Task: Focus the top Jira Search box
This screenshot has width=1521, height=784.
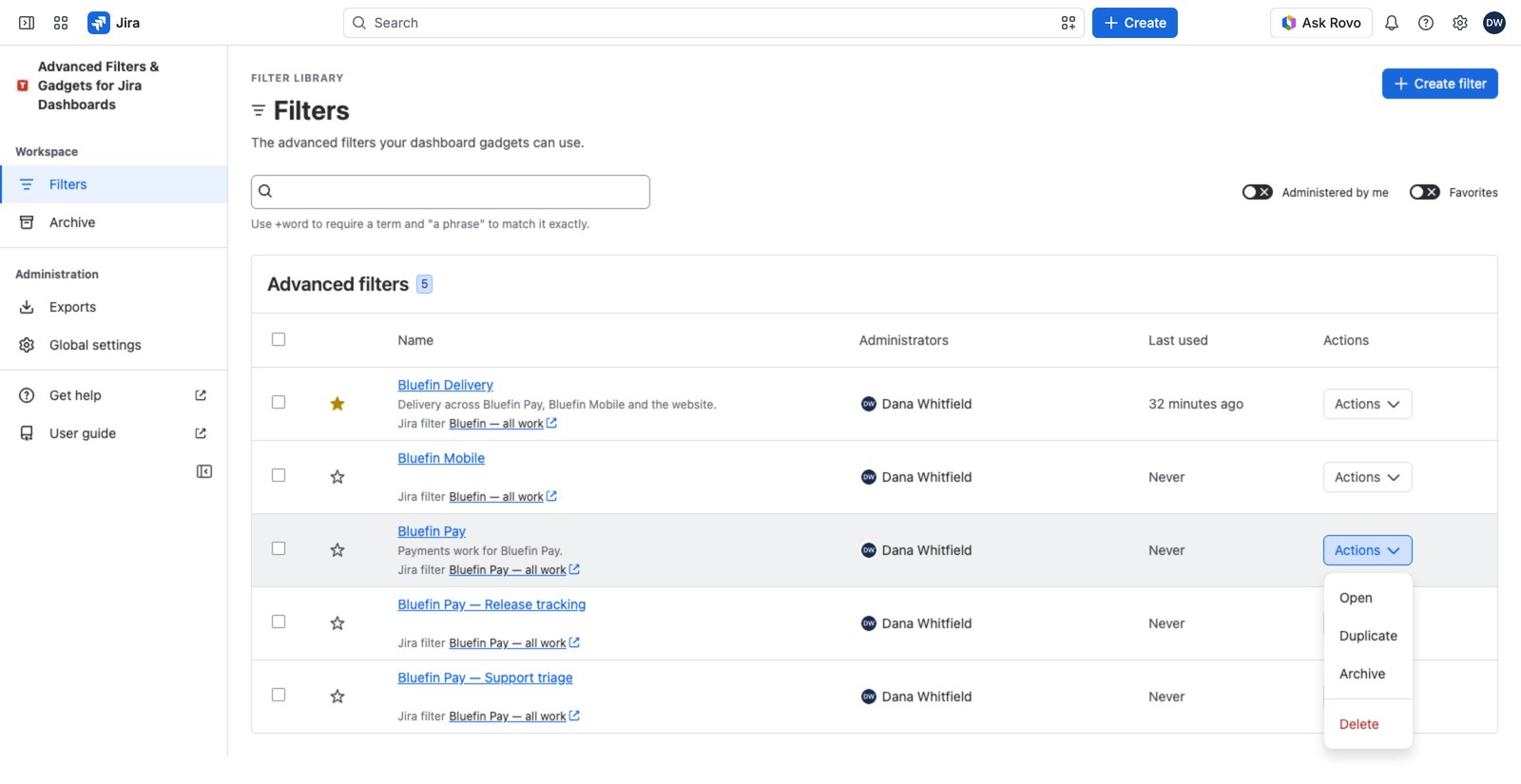Action: tap(713, 23)
